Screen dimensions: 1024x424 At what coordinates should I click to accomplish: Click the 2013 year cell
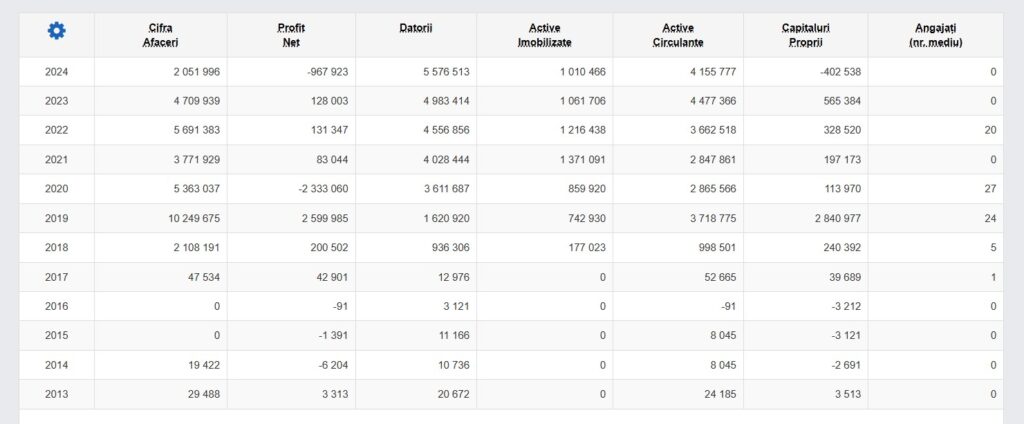click(x=56, y=395)
